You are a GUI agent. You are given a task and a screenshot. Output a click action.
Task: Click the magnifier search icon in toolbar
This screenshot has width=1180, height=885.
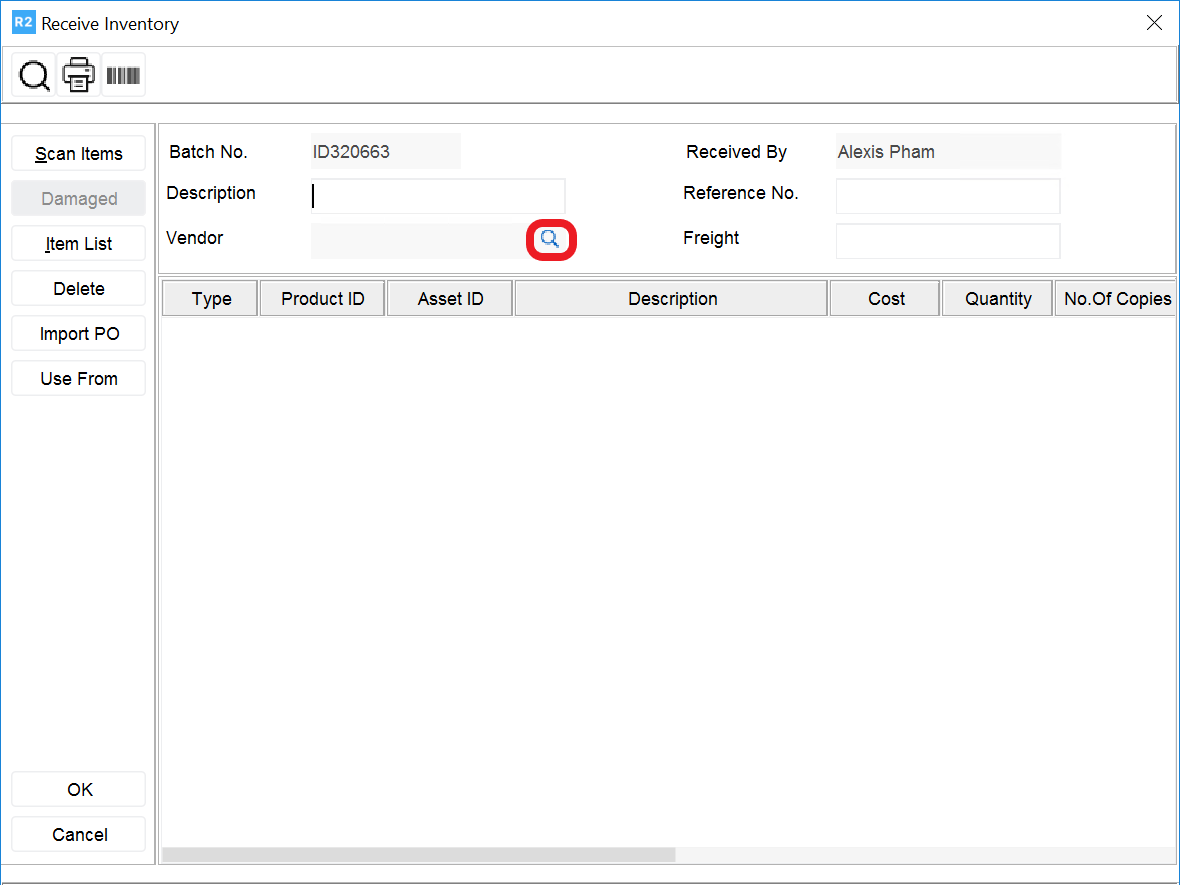point(34,75)
